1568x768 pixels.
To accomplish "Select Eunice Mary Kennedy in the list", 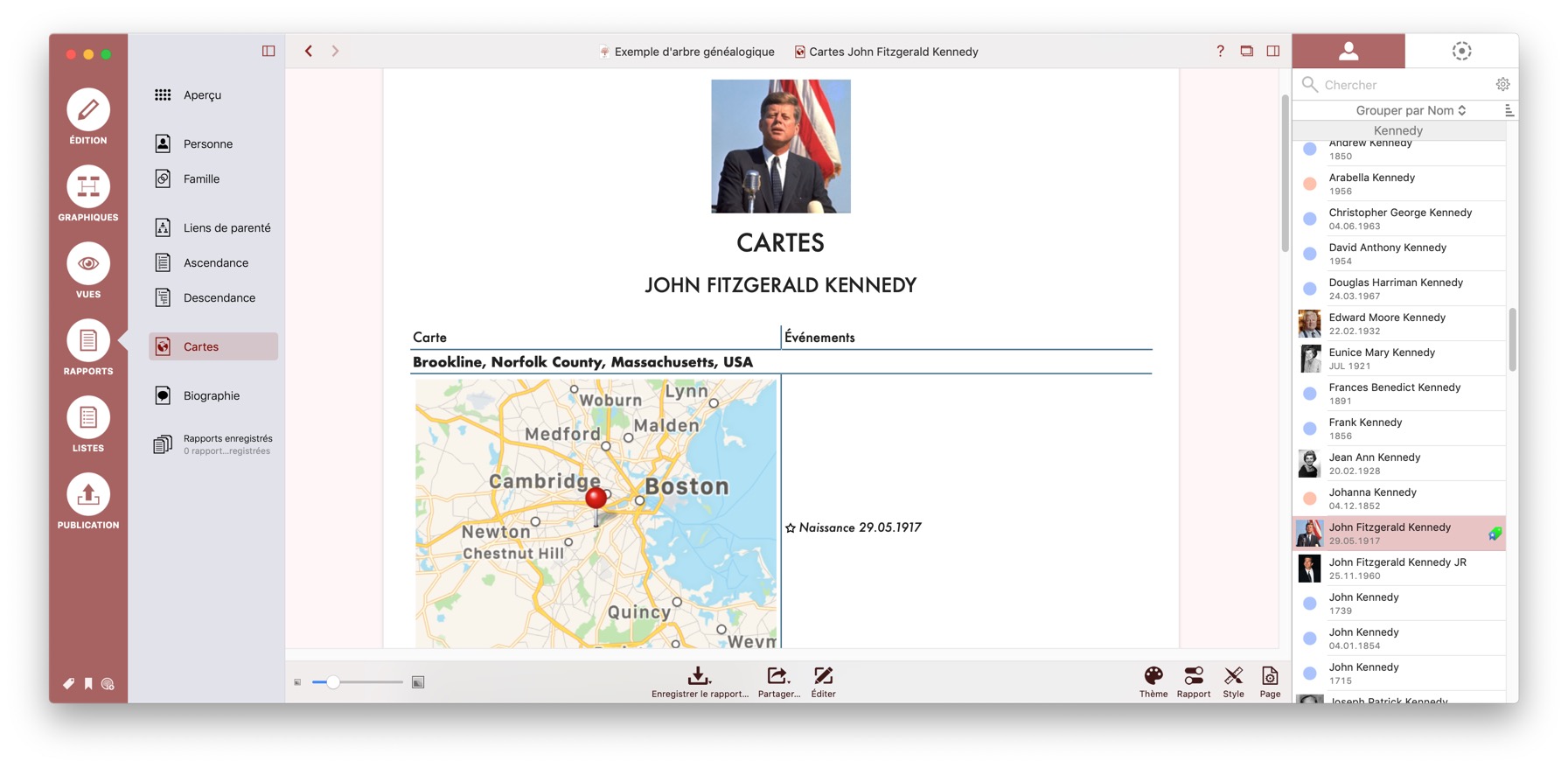I will click(1399, 359).
